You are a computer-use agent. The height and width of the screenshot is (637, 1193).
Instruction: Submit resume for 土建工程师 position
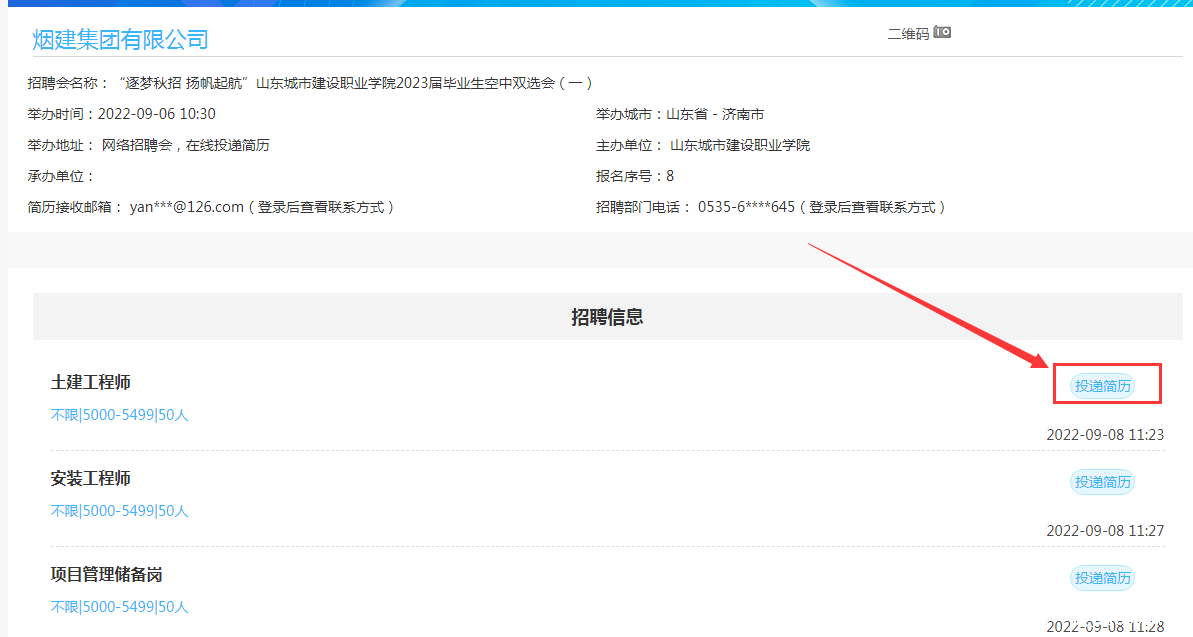click(x=1102, y=386)
